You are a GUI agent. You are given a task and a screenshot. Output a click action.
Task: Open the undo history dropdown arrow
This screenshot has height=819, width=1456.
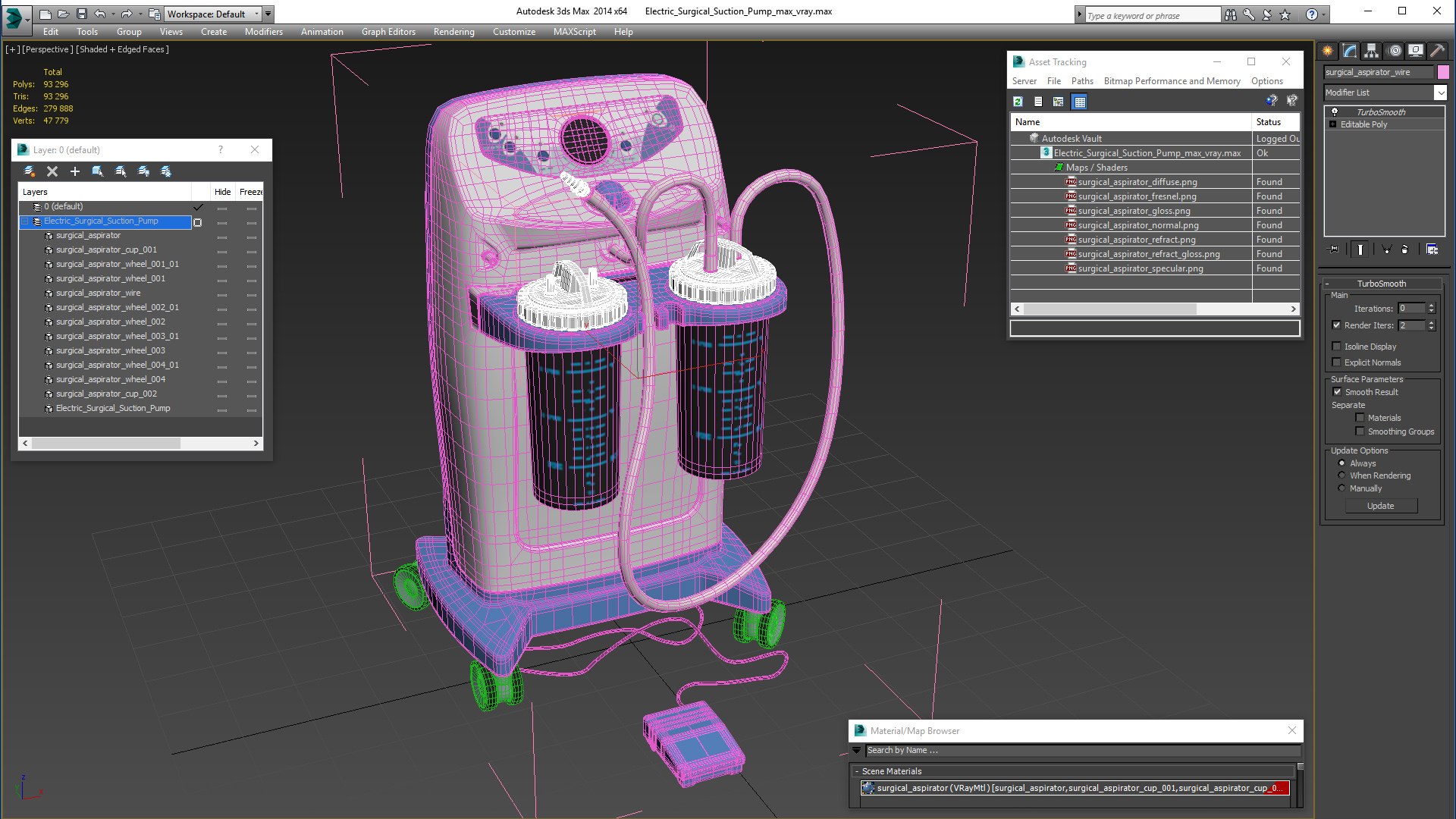click(112, 14)
